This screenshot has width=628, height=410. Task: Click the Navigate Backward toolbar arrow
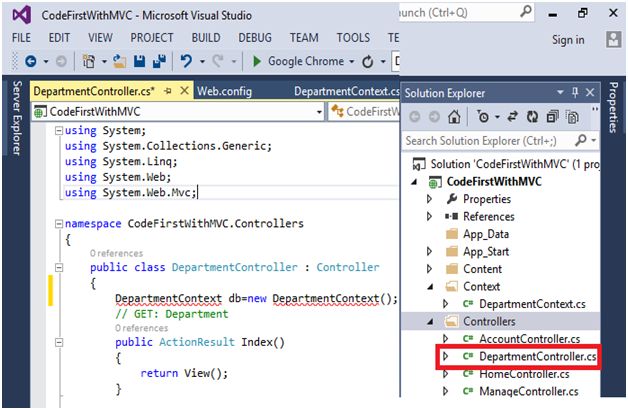[32, 62]
